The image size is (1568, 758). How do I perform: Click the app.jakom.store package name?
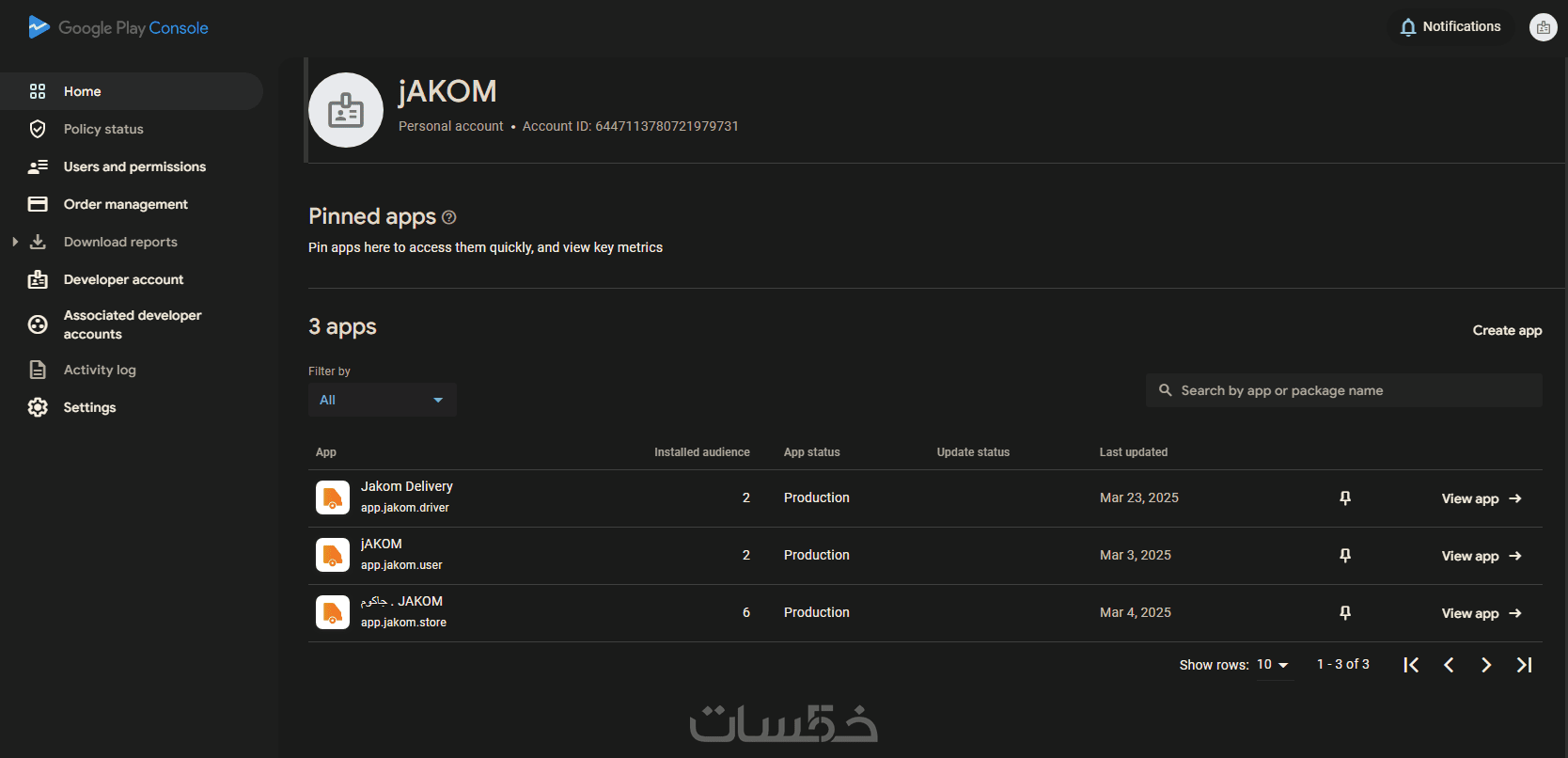pyautogui.click(x=403, y=623)
